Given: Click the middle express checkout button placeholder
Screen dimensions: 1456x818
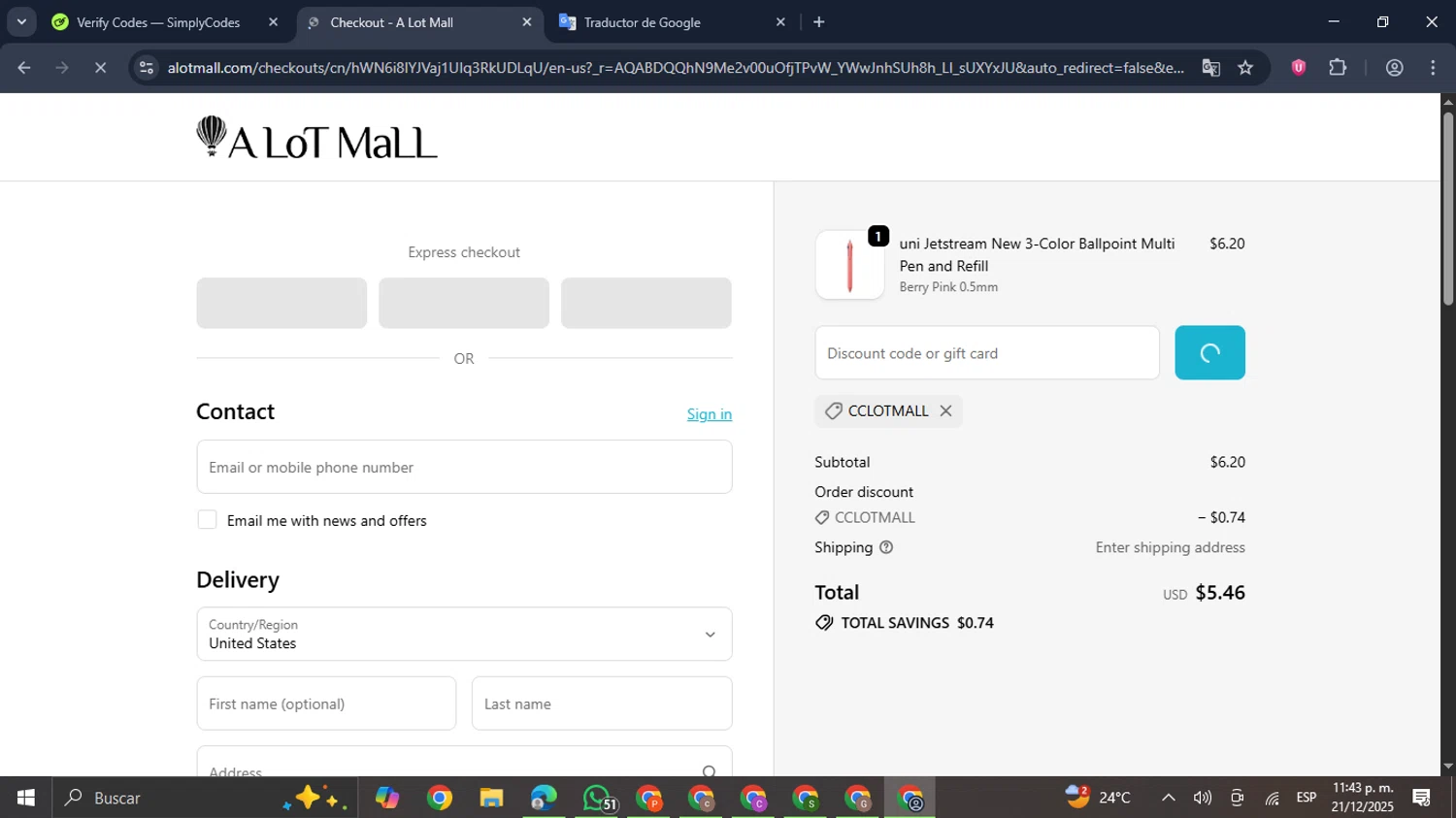Looking at the screenshot, I should 464,303.
